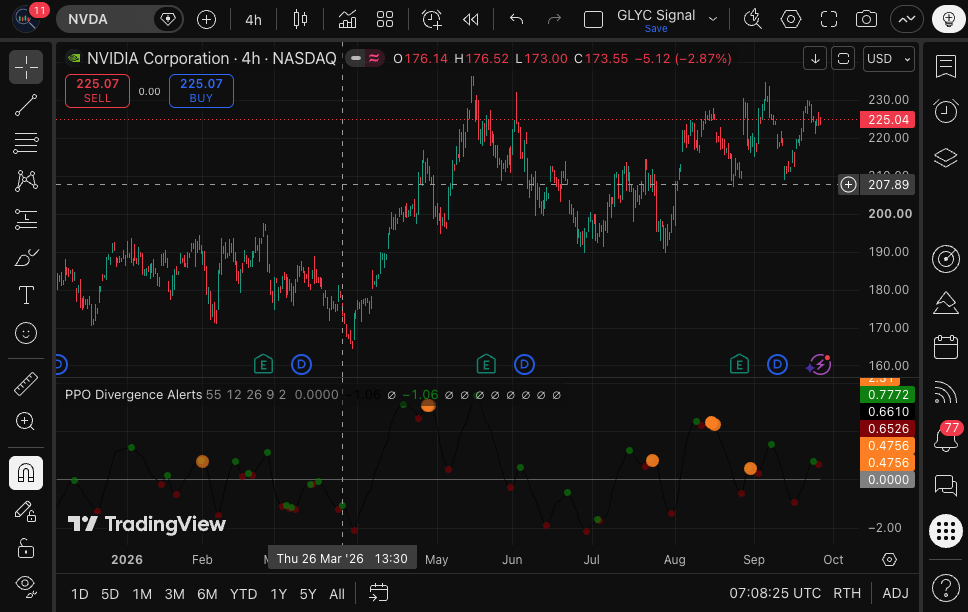
Task: Click the zoom in tool
Action: 26,421
